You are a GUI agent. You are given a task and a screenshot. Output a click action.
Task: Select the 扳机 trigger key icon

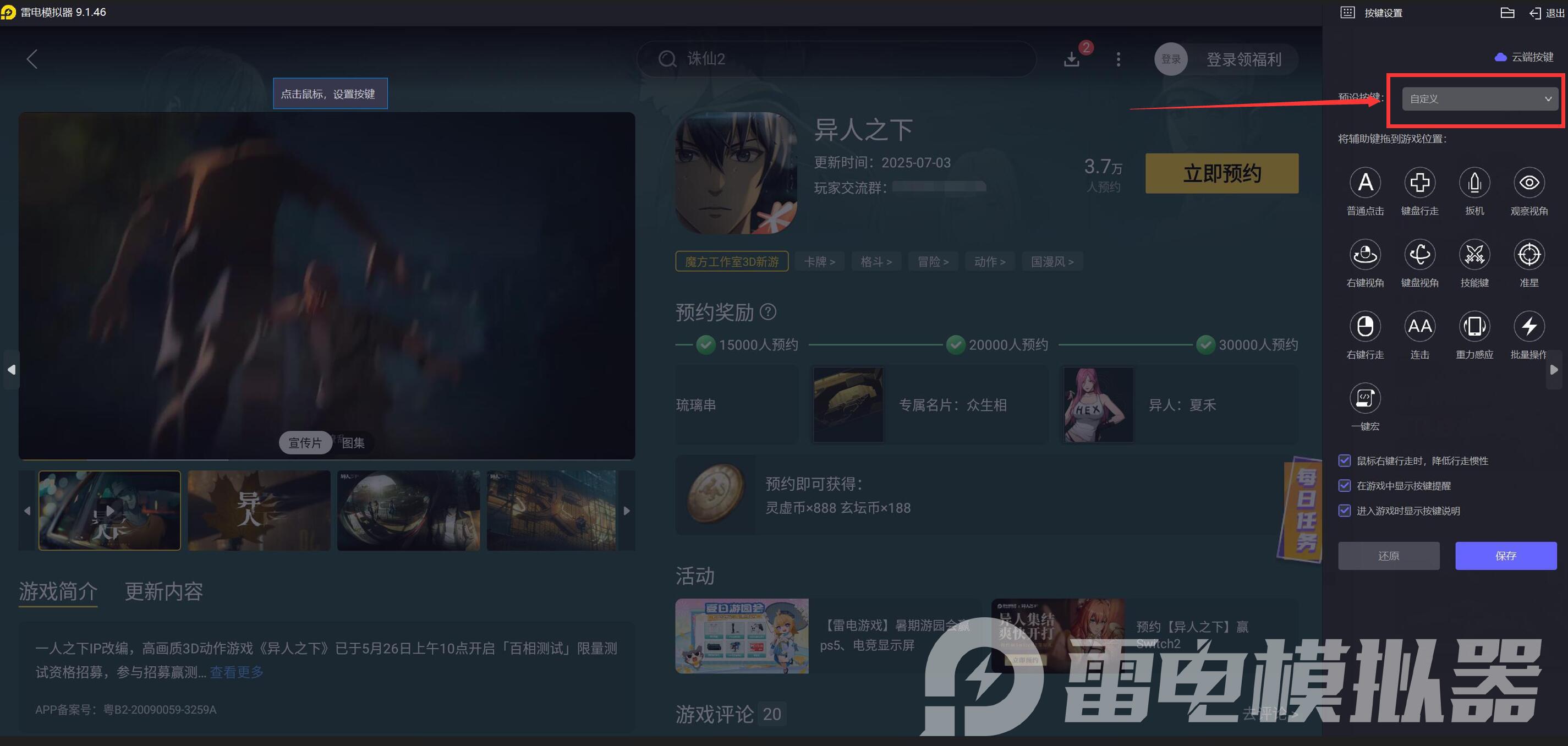coord(1474,183)
